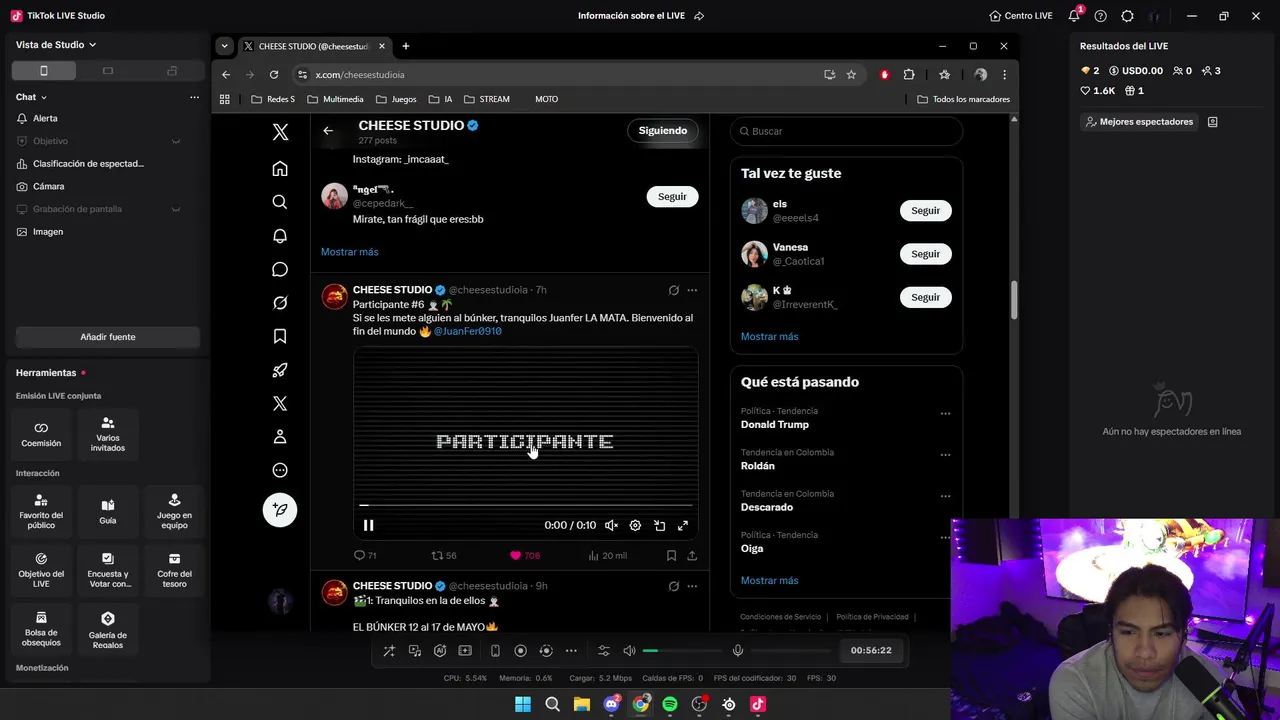Open Encuesta y Votar tool

click(x=108, y=569)
